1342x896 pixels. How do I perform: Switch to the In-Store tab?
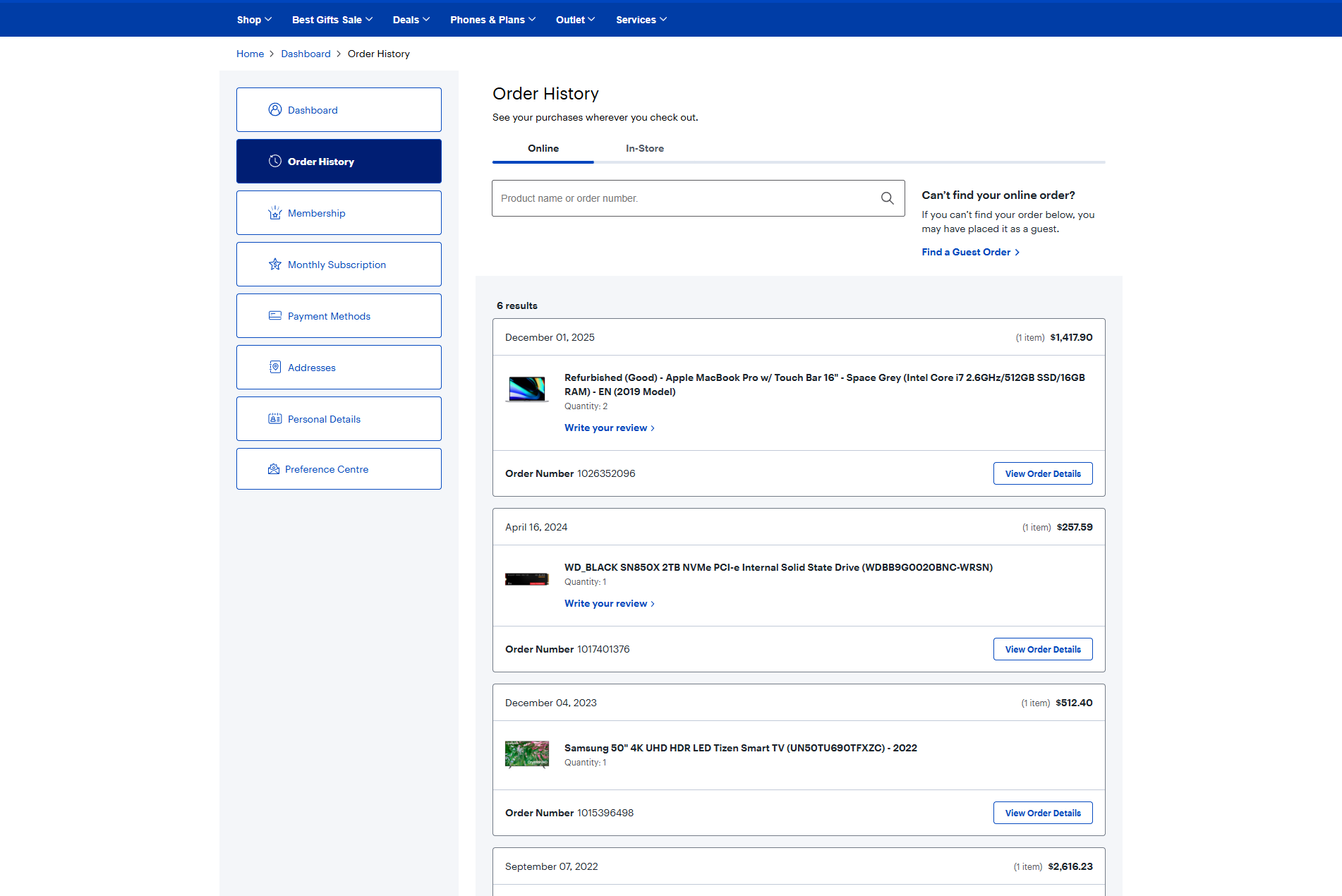pos(644,148)
